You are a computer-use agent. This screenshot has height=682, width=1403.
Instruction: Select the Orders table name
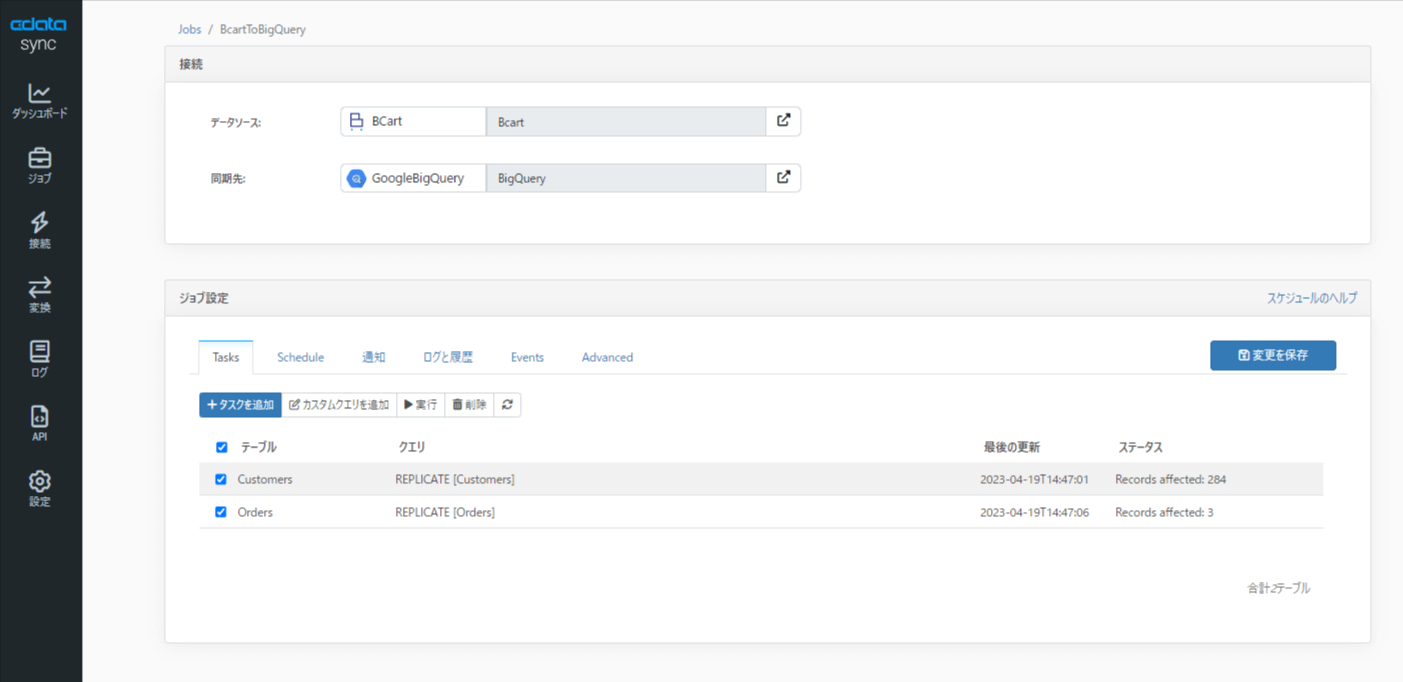(255, 512)
